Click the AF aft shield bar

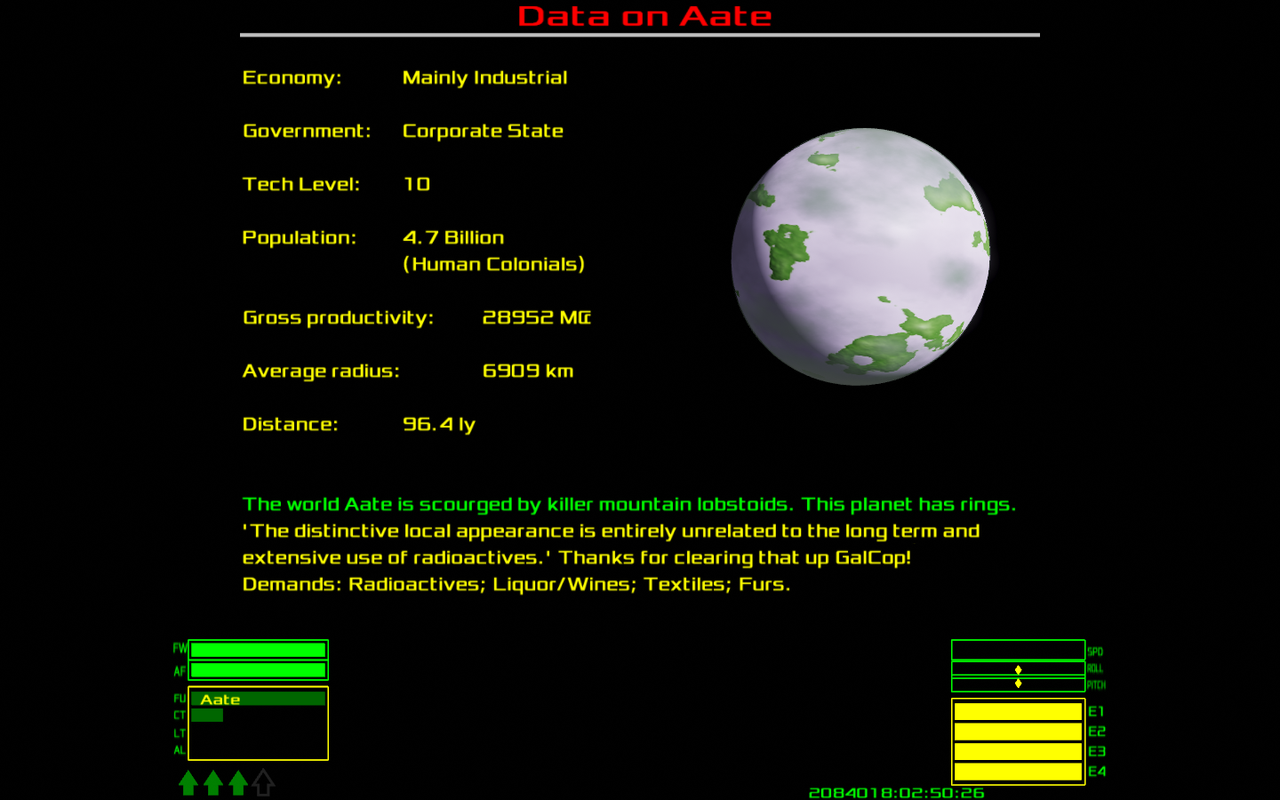(258, 670)
